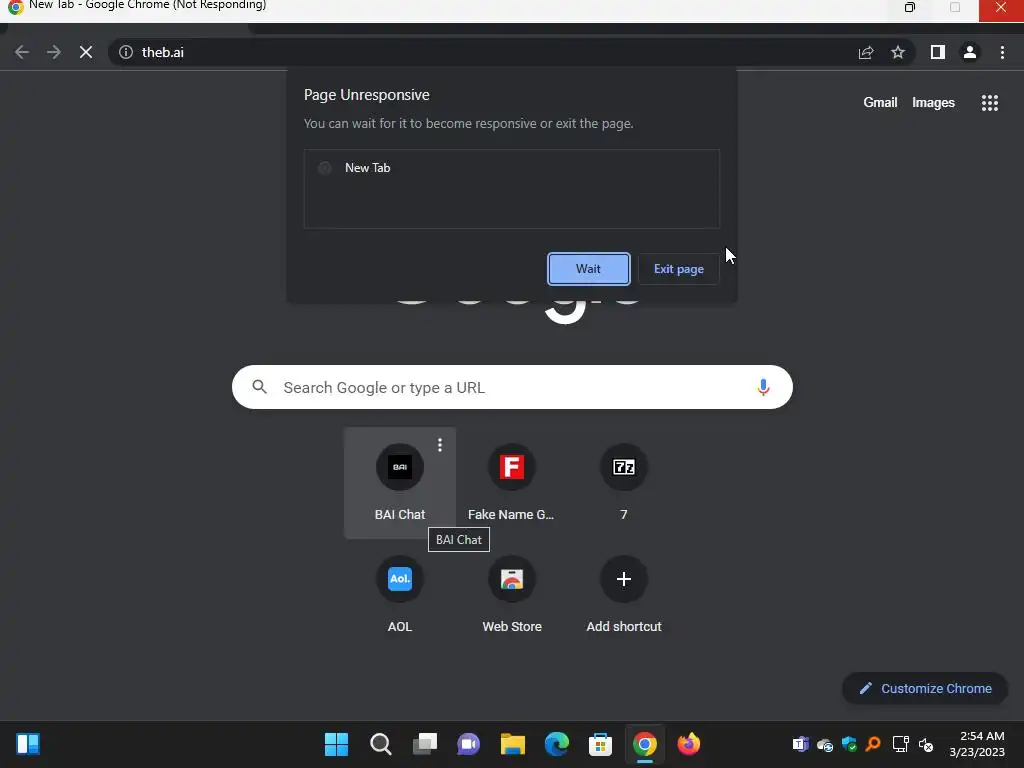Open File Explorer from taskbar
The image size is (1024, 768).
click(x=513, y=744)
